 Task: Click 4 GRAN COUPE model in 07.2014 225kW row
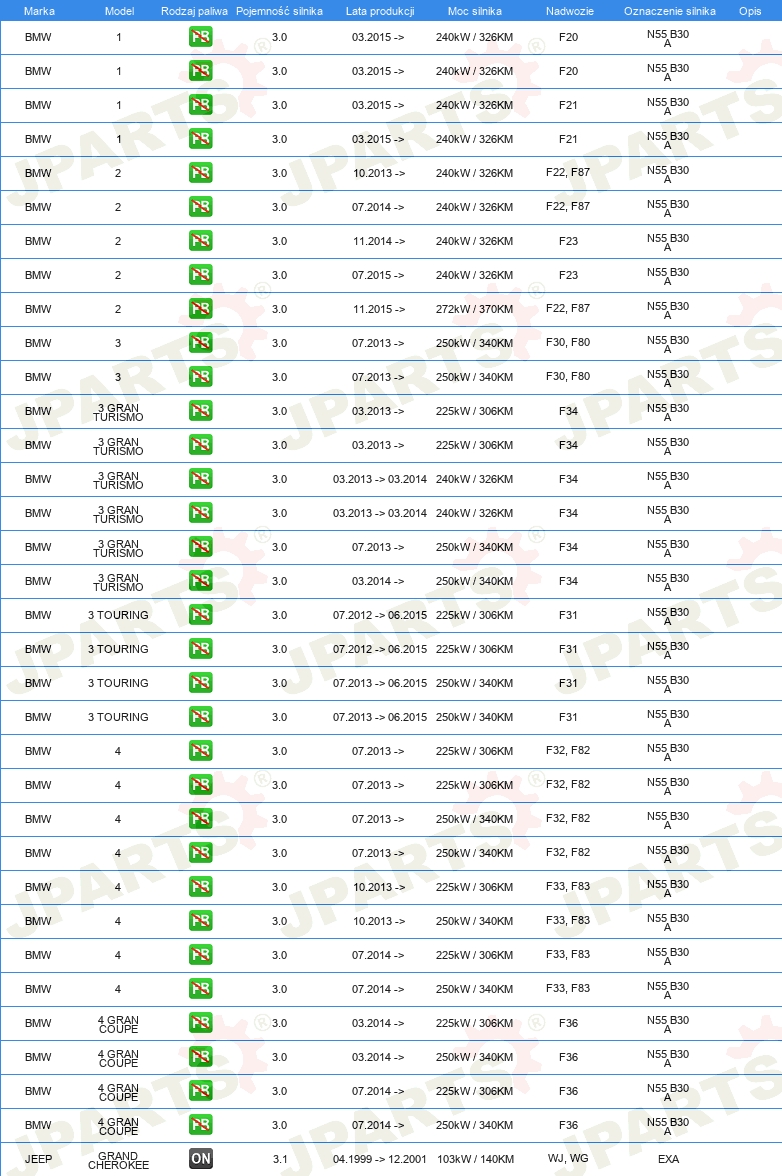point(118,1092)
